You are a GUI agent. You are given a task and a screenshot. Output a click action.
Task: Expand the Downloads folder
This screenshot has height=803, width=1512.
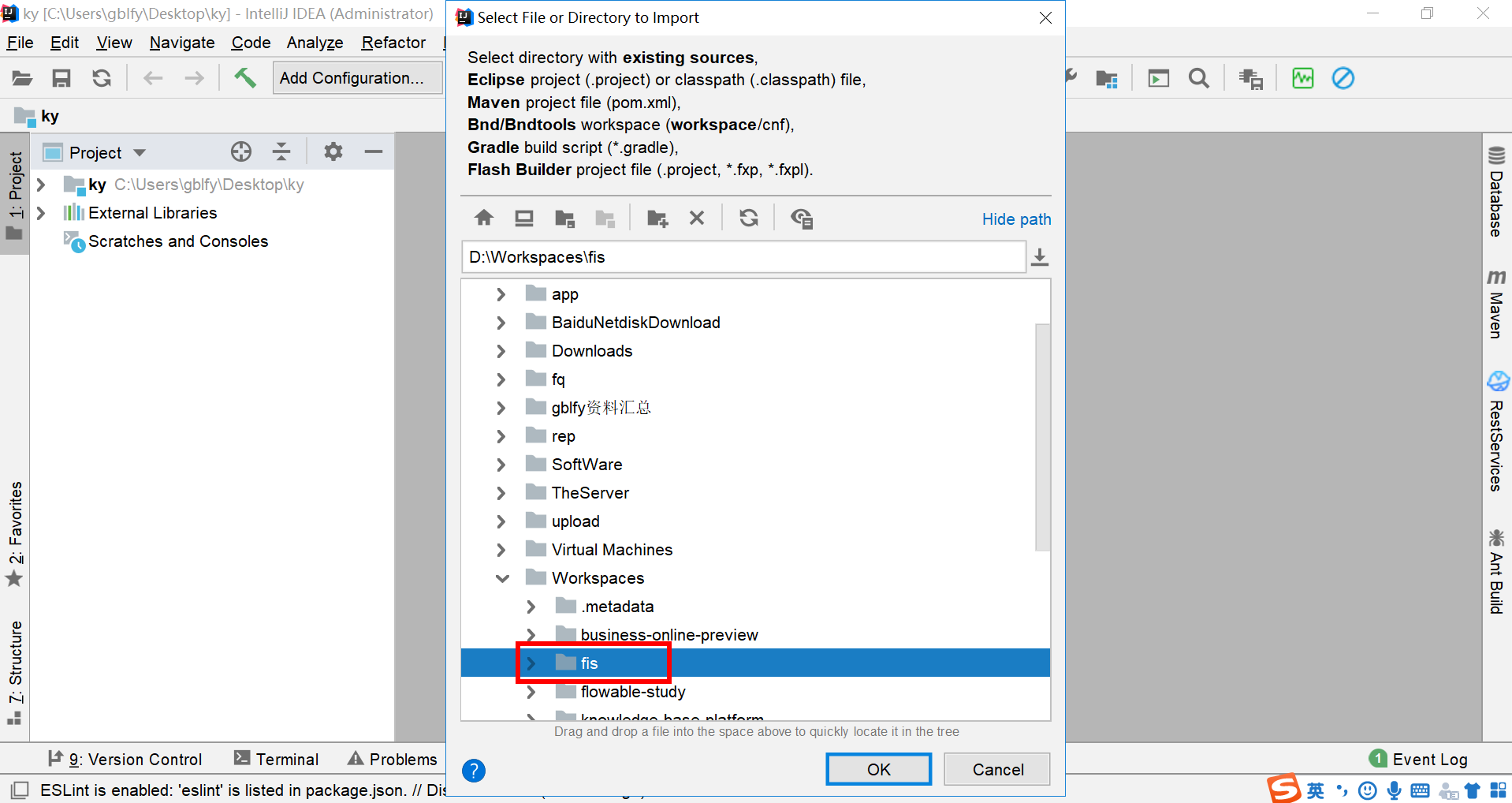501,351
